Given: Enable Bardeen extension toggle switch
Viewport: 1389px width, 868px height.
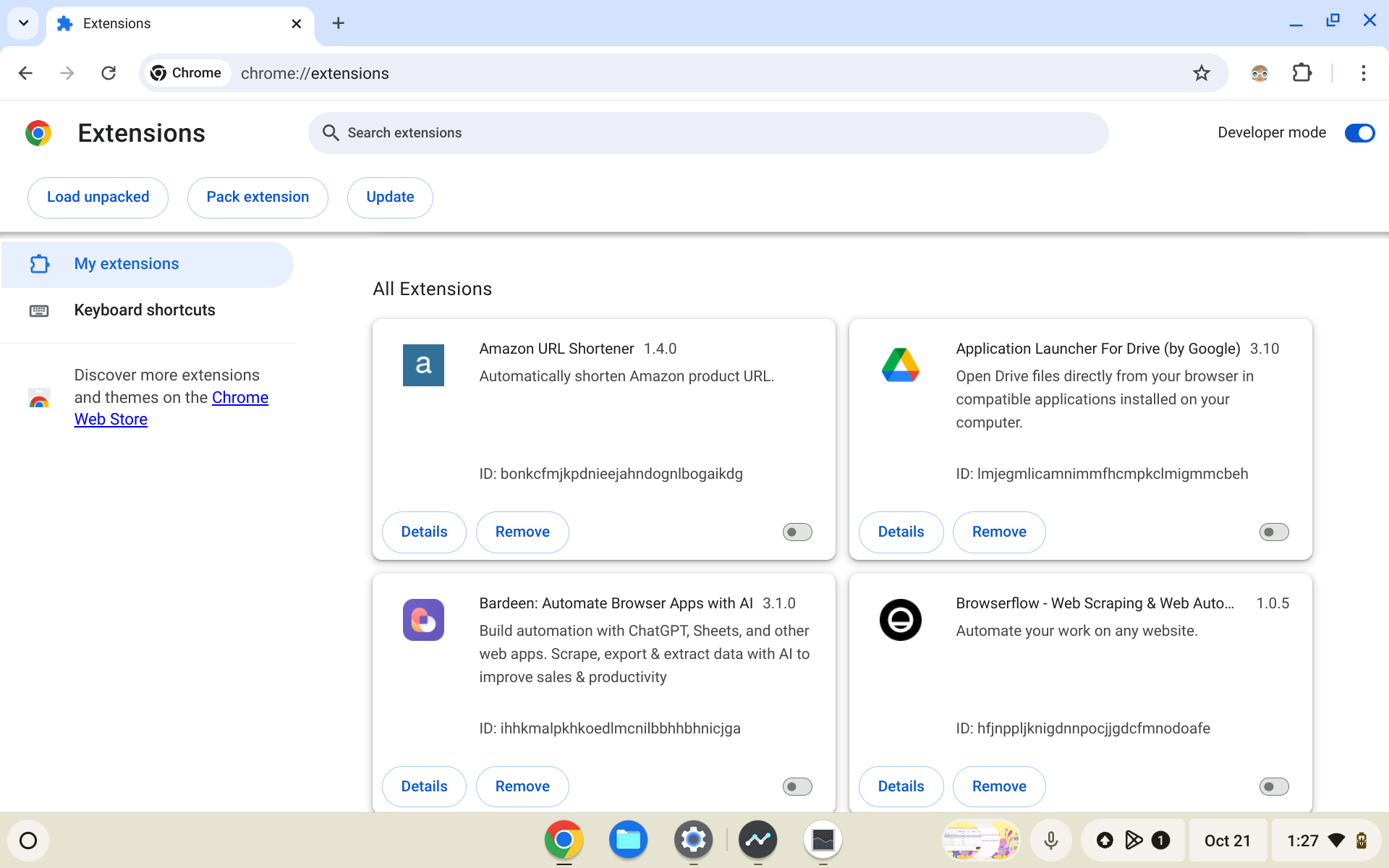Looking at the screenshot, I should 797,786.
